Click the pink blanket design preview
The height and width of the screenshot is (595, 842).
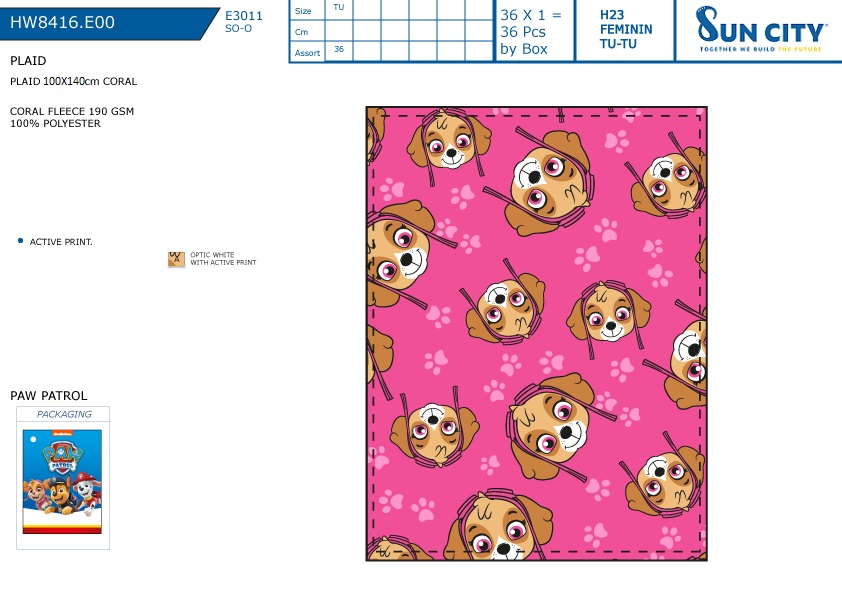coord(536,333)
